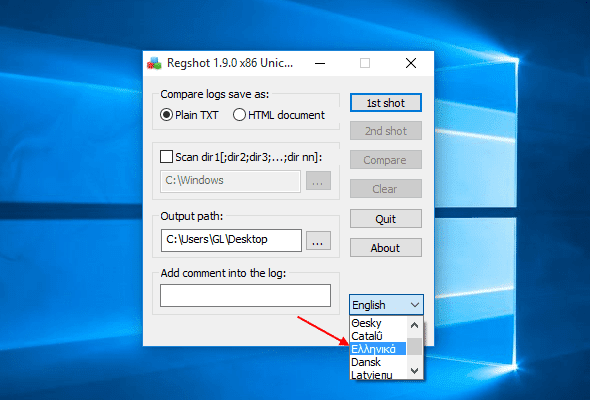The height and width of the screenshot is (400, 590).
Task: Choose Dansk from the language list
Action: [378, 362]
